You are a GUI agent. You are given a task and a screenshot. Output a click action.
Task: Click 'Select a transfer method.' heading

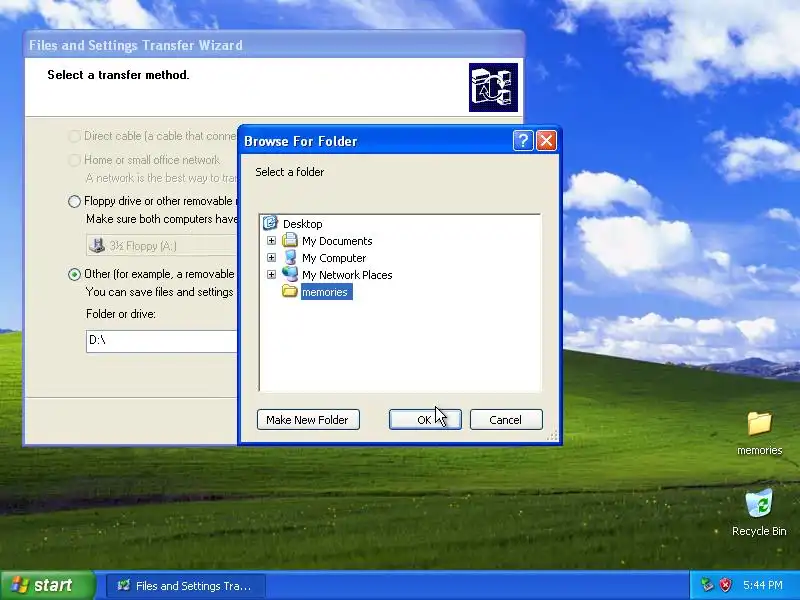click(x=118, y=75)
